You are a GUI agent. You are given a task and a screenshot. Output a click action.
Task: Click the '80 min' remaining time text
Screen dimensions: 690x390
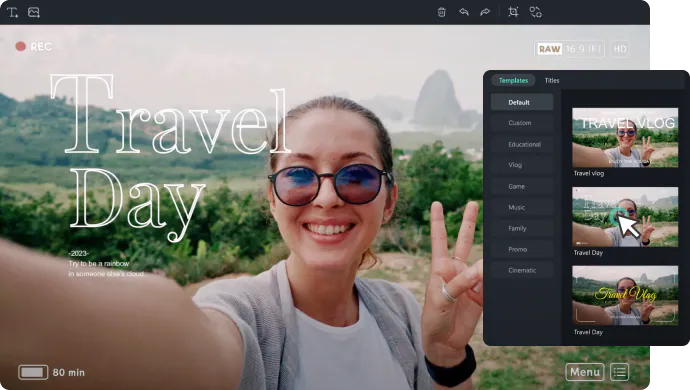[69, 372]
